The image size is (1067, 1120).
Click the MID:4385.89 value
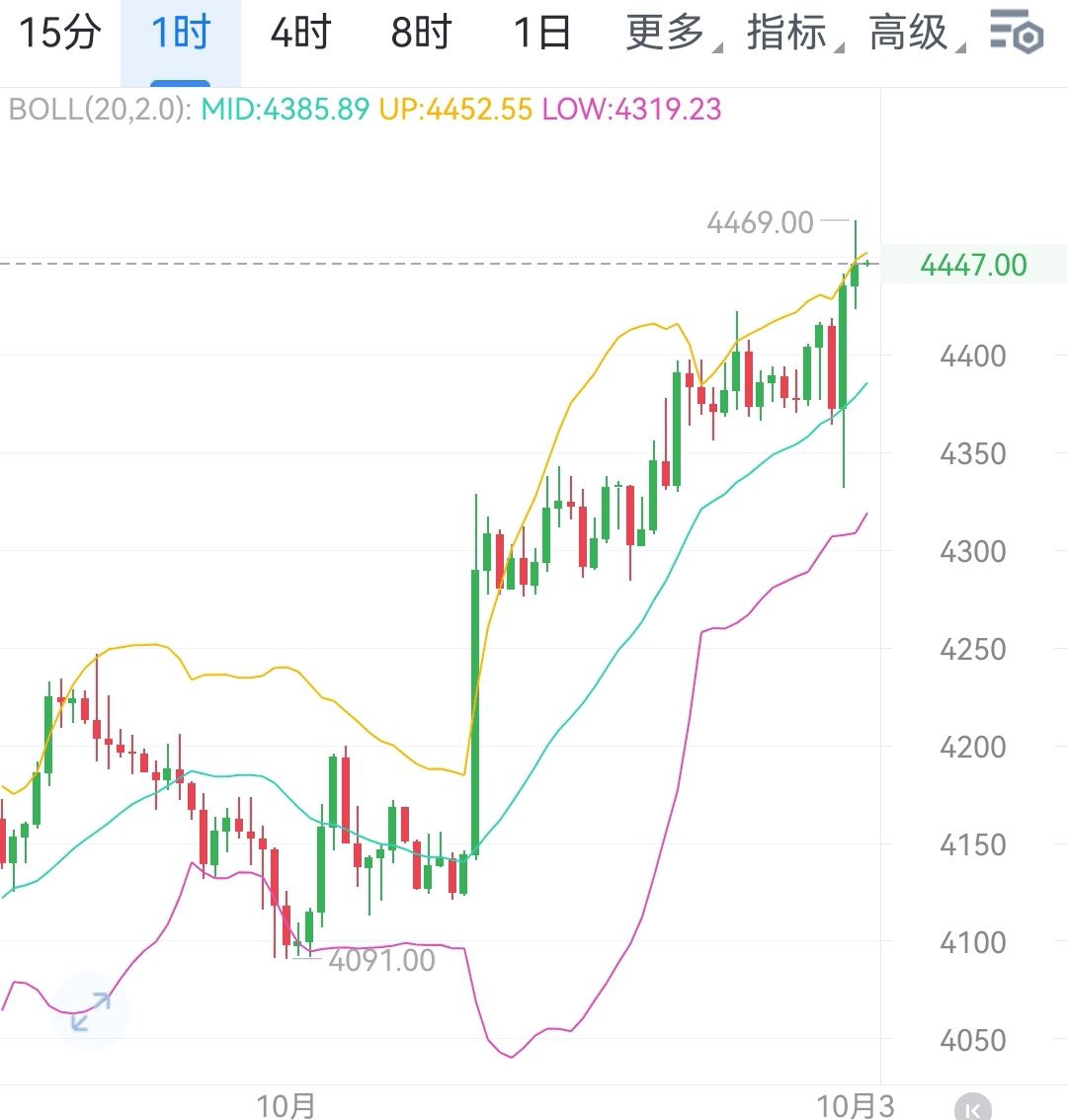click(286, 109)
